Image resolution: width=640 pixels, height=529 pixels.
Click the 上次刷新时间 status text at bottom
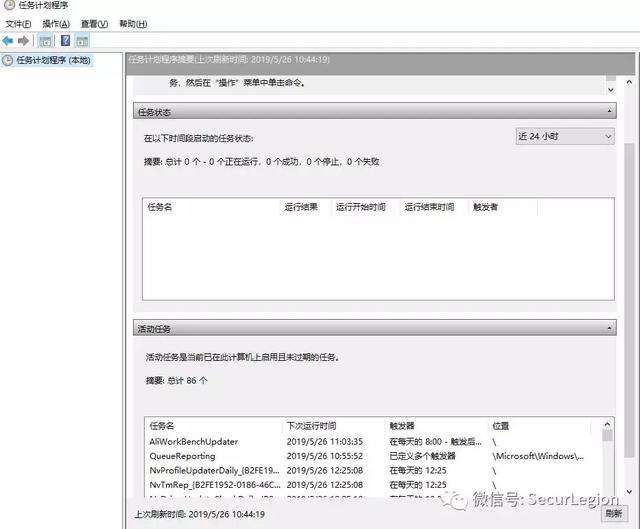click(200, 514)
